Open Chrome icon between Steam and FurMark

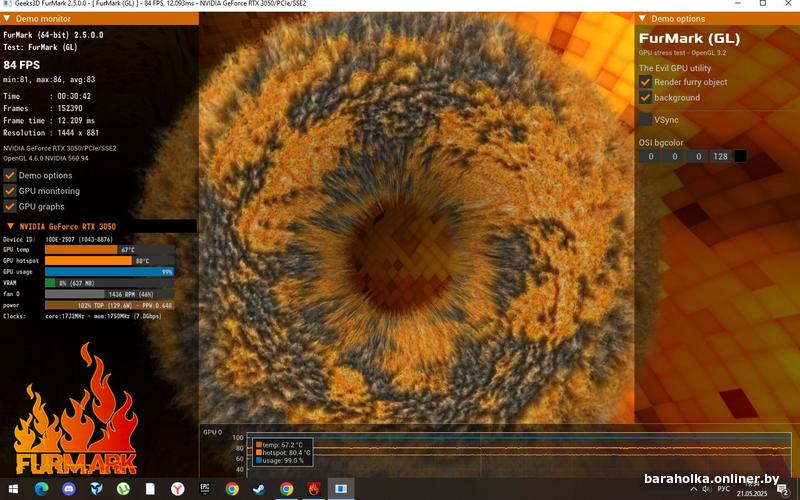pyautogui.click(x=287, y=489)
